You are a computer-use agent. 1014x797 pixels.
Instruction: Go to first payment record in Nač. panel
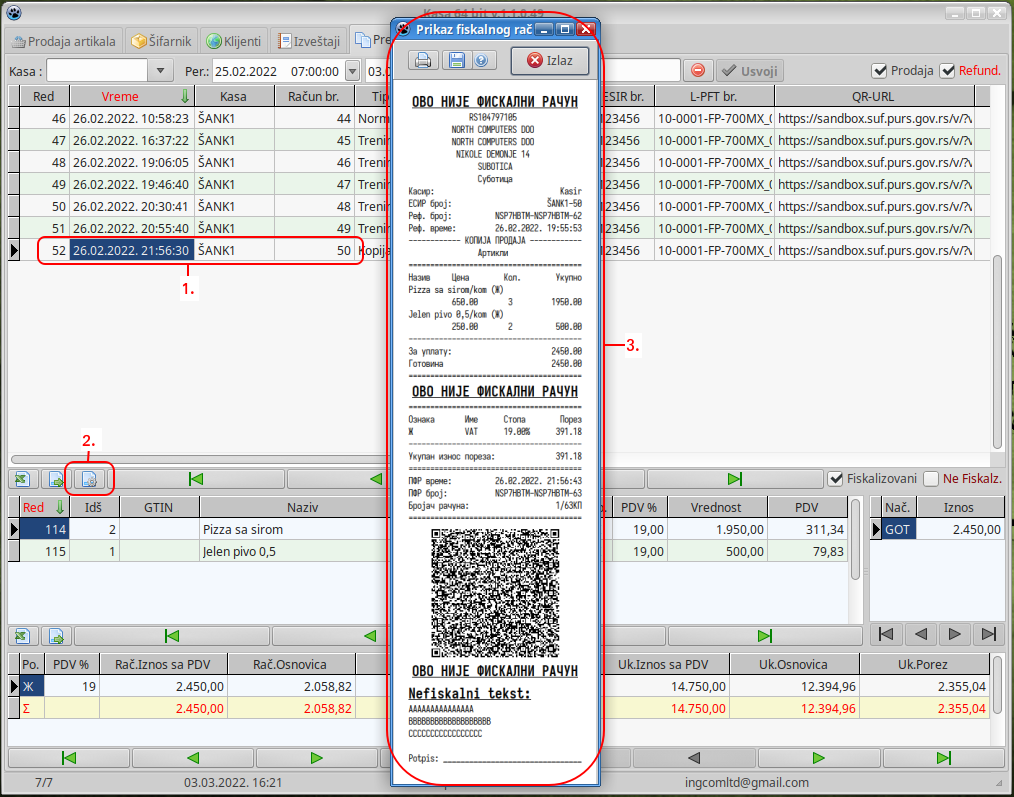[x=886, y=634]
